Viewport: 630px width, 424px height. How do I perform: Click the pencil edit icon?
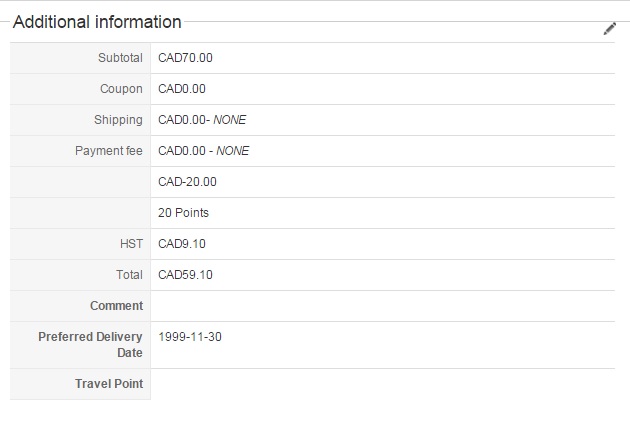point(610,29)
